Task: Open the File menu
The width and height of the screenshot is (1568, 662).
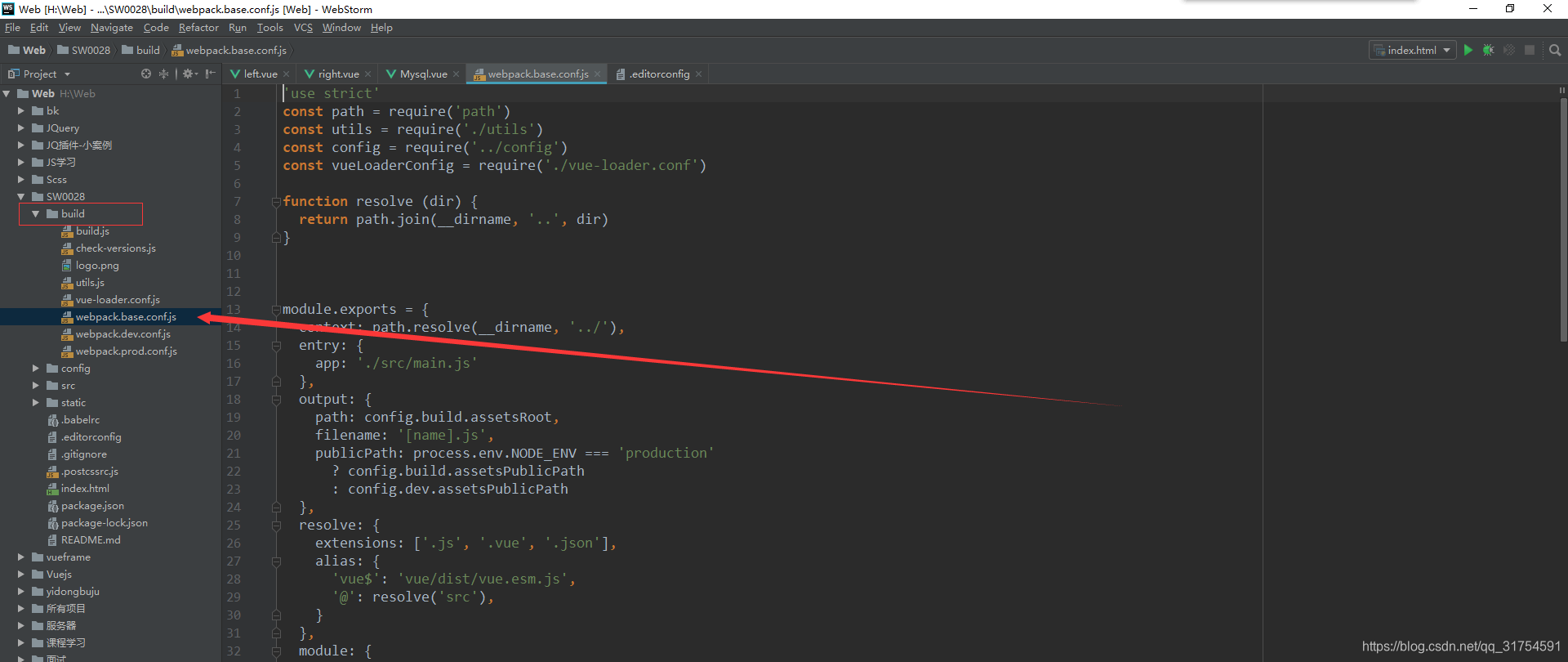Action: 12,28
